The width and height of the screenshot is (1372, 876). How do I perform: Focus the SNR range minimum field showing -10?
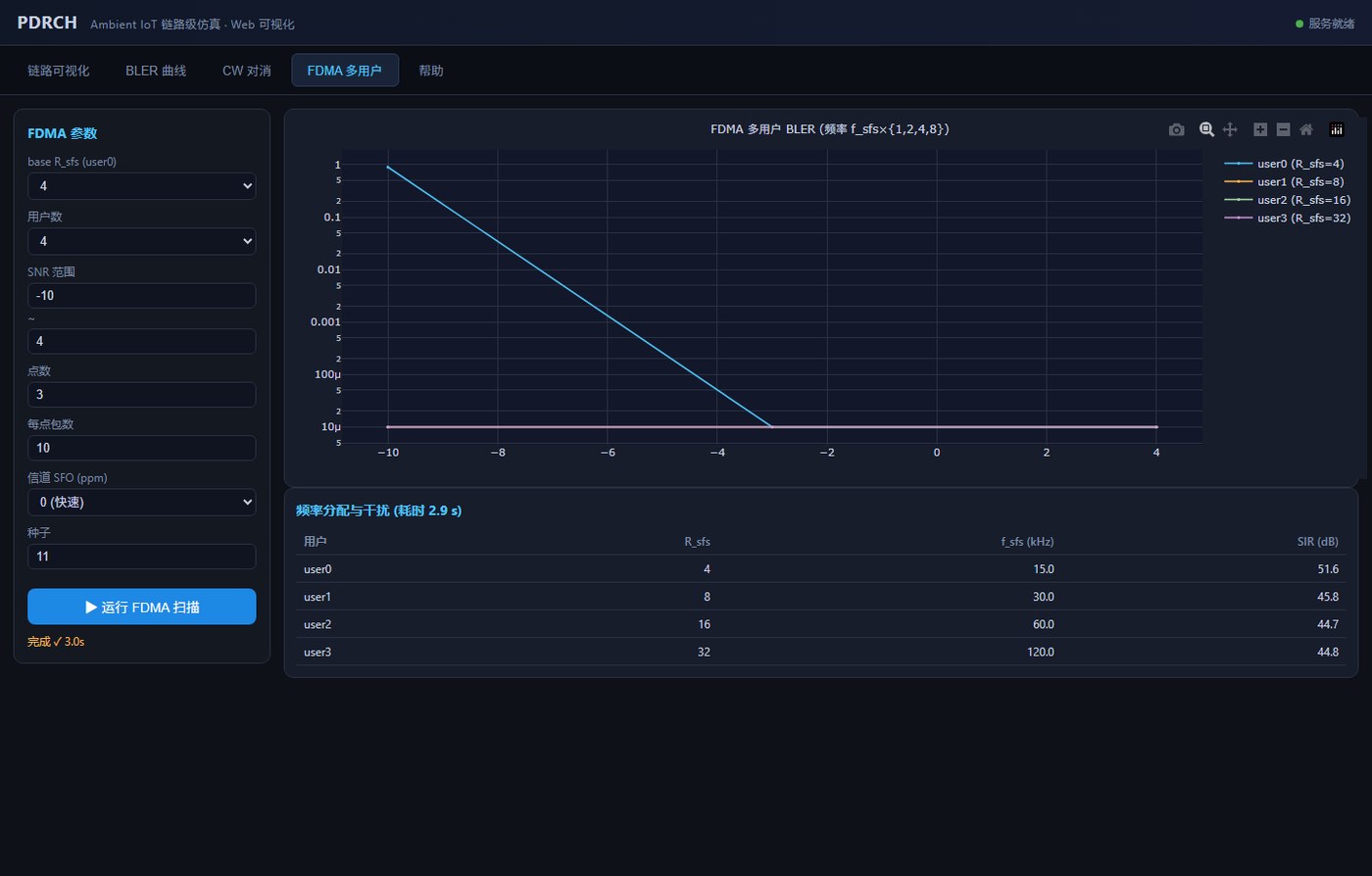tap(142, 296)
